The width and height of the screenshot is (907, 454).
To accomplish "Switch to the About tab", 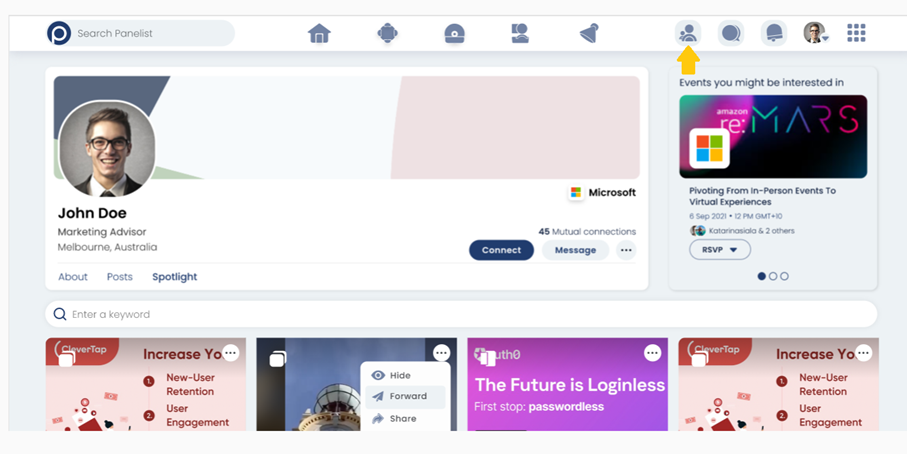I will tap(73, 277).
